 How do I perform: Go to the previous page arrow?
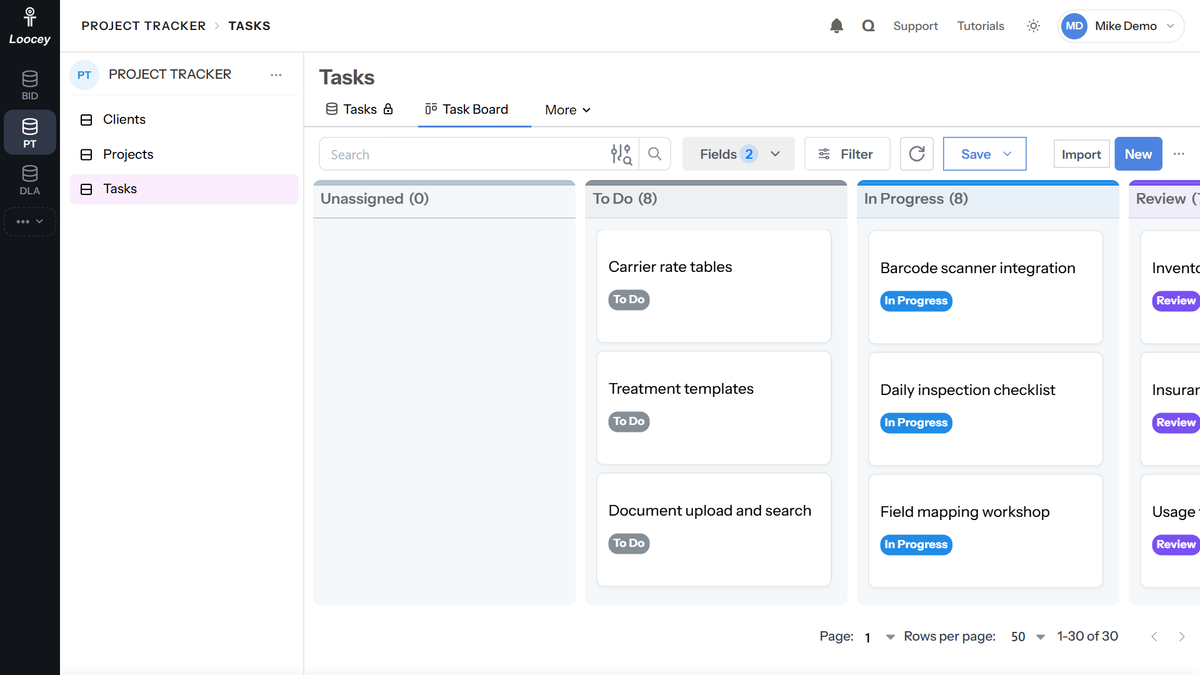click(x=1154, y=637)
